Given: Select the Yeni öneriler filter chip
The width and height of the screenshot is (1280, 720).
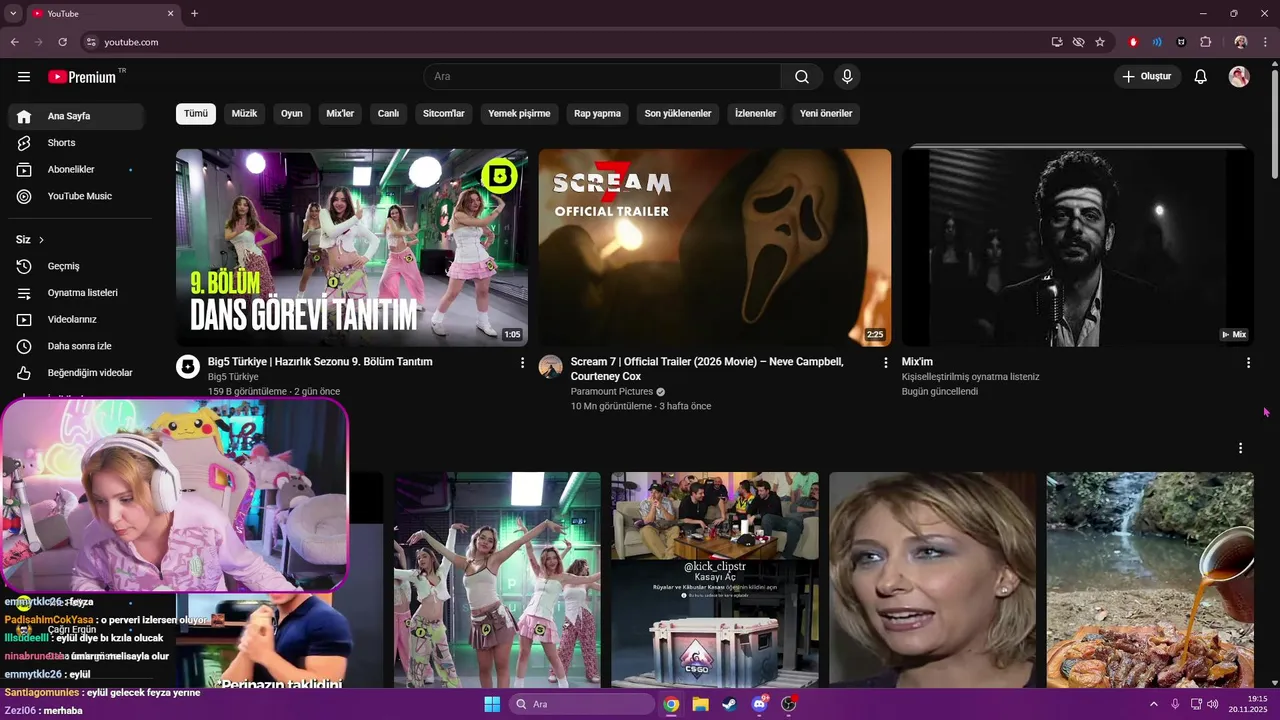Looking at the screenshot, I should [826, 114].
